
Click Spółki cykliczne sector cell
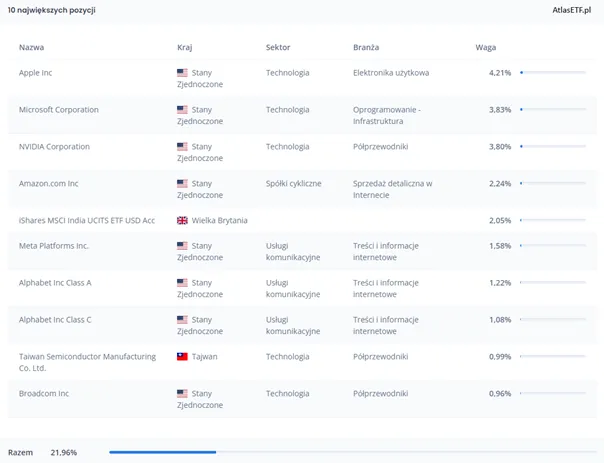294,184
